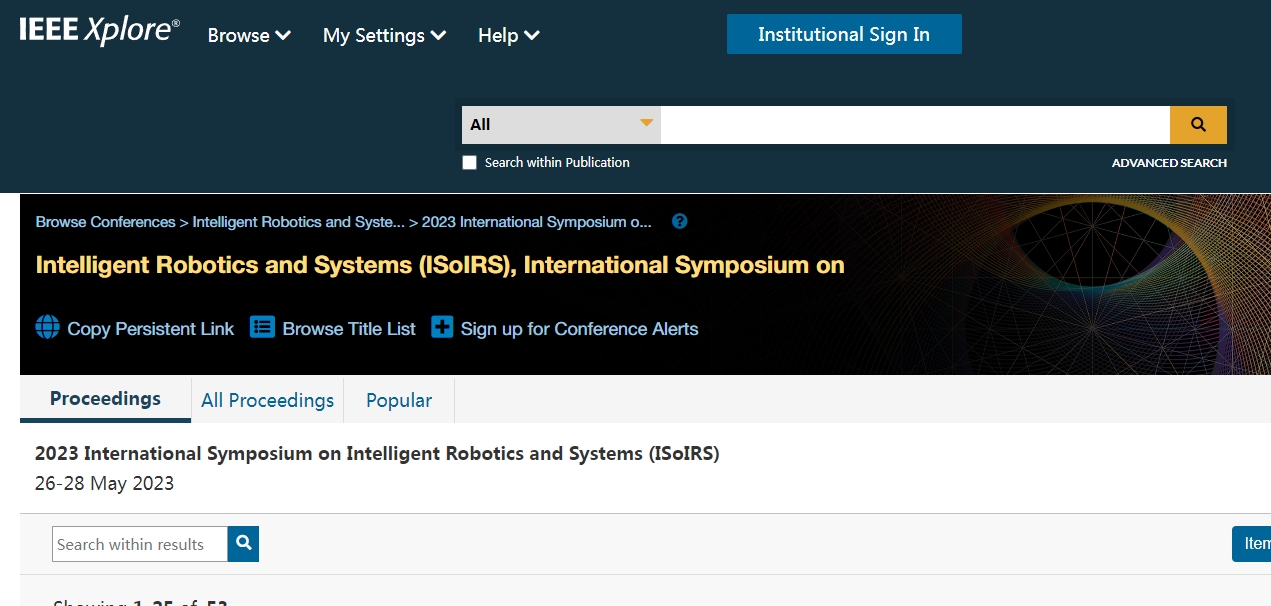
Task: Click the orange magnifier search button
Action: click(x=1198, y=125)
